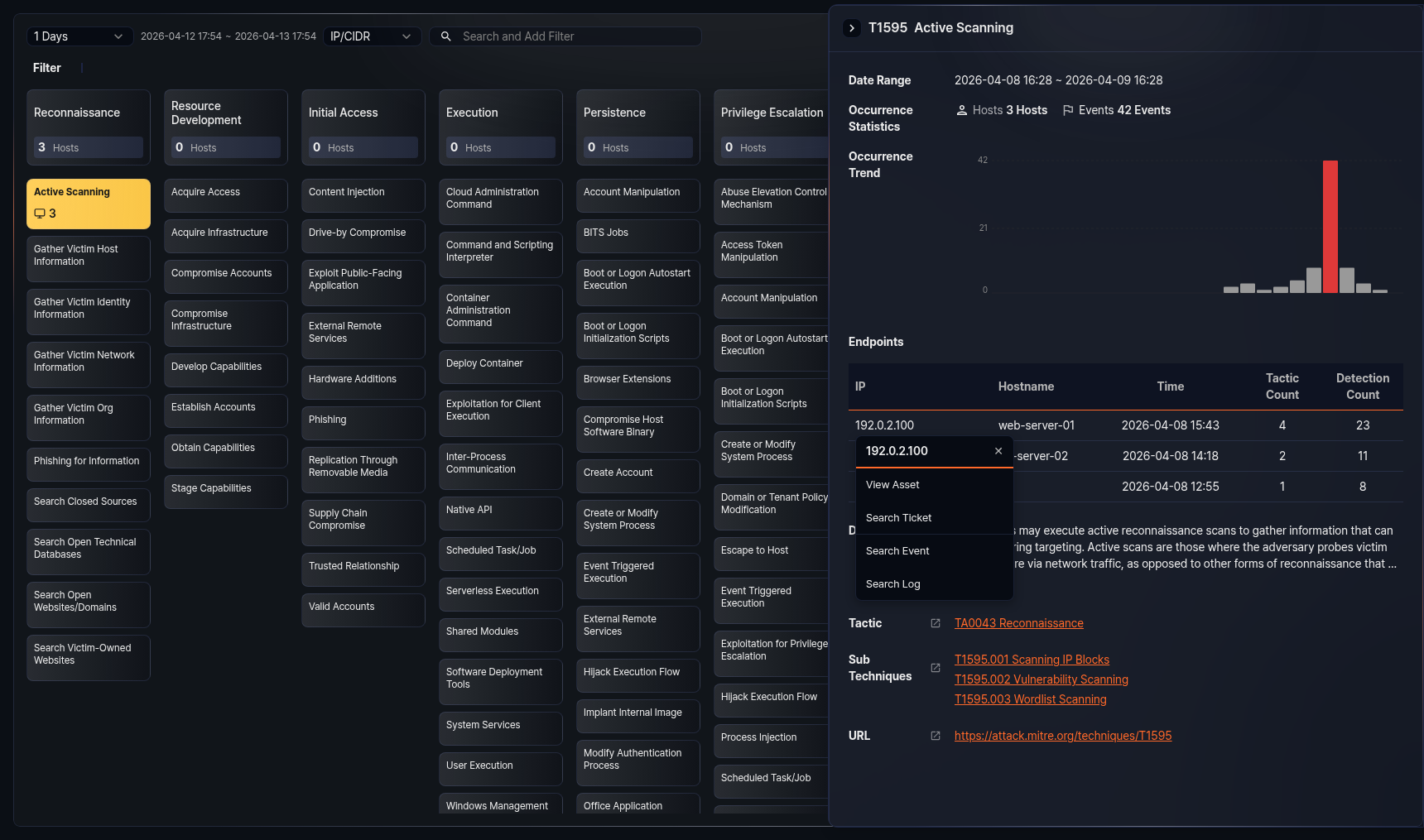Choose Search Event in the context menu
Screen dimensions: 1424x840
click(897, 550)
